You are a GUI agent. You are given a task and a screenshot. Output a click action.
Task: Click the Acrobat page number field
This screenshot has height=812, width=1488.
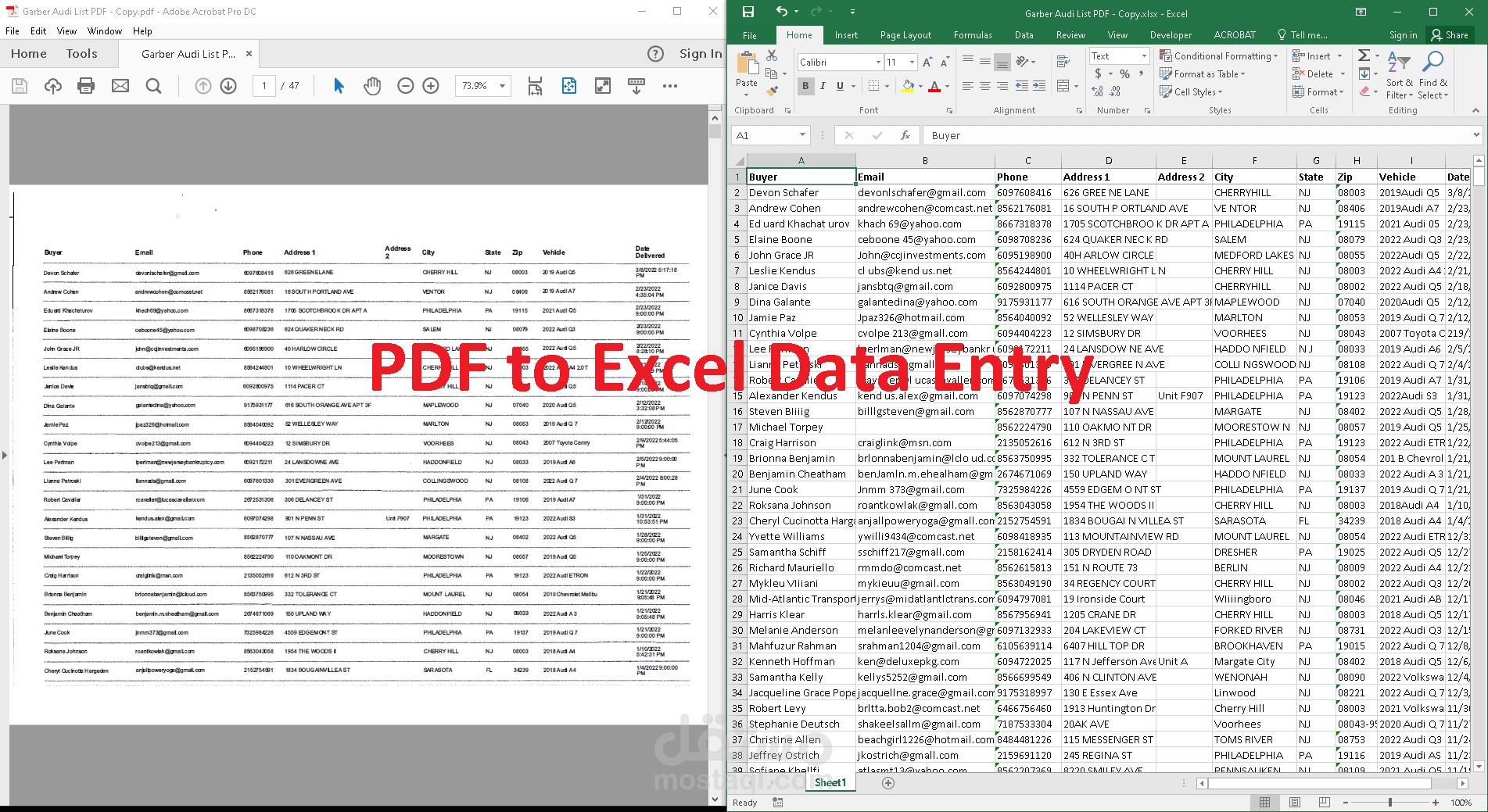pyautogui.click(x=264, y=86)
